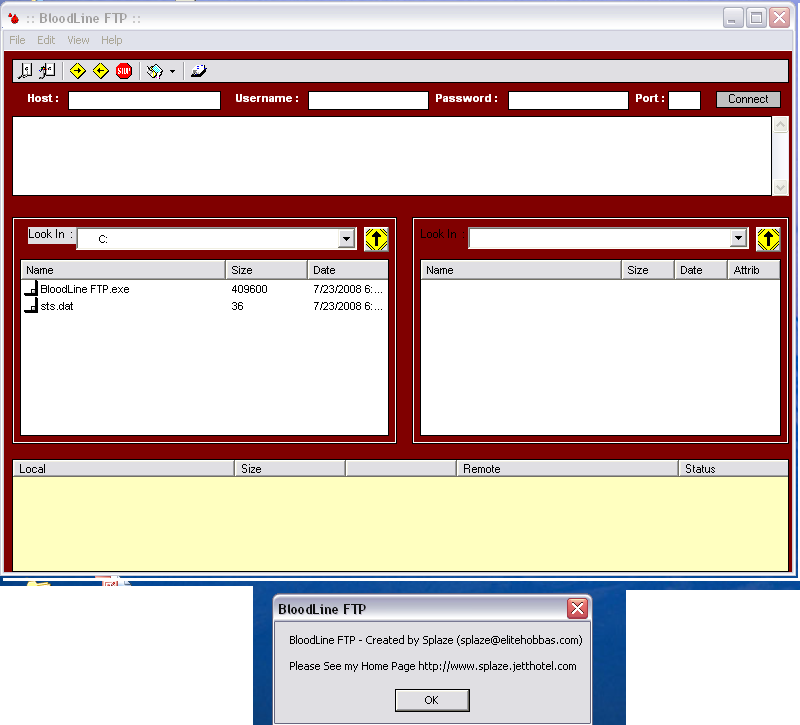Open the View menu
Image resolution: width=800 pixels, height=725 pixels.
[x=78, y=40]
